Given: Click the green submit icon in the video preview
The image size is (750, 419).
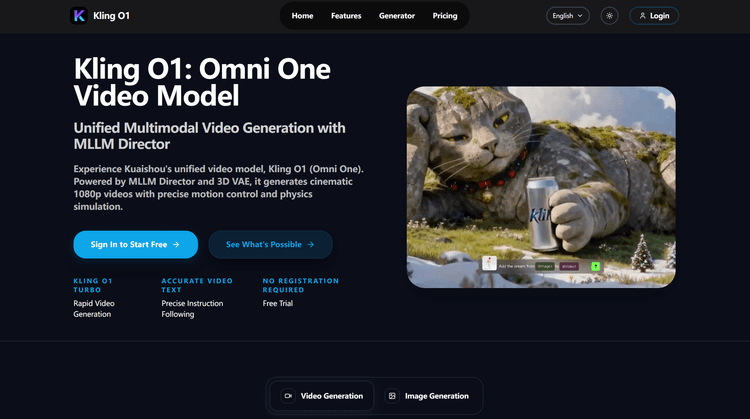Looking at the screenshot, I should pos(595,266).
